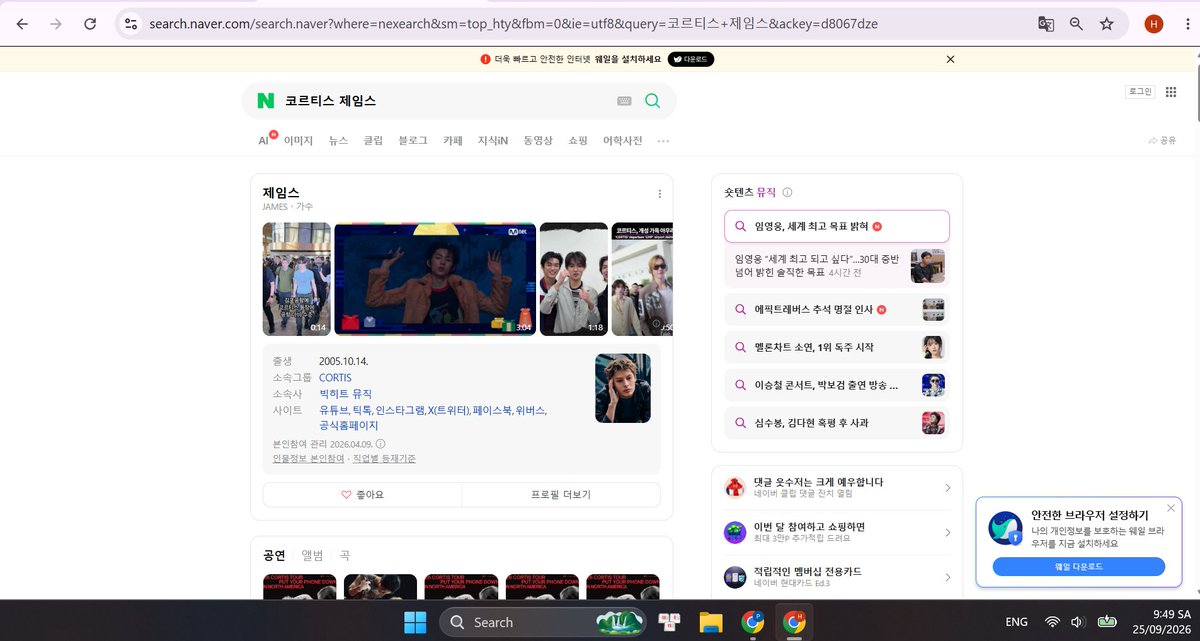Open the James profile photo
The height and width of the screenshot is (641, 1200).
pyautogui.click(x=622, y=388)
